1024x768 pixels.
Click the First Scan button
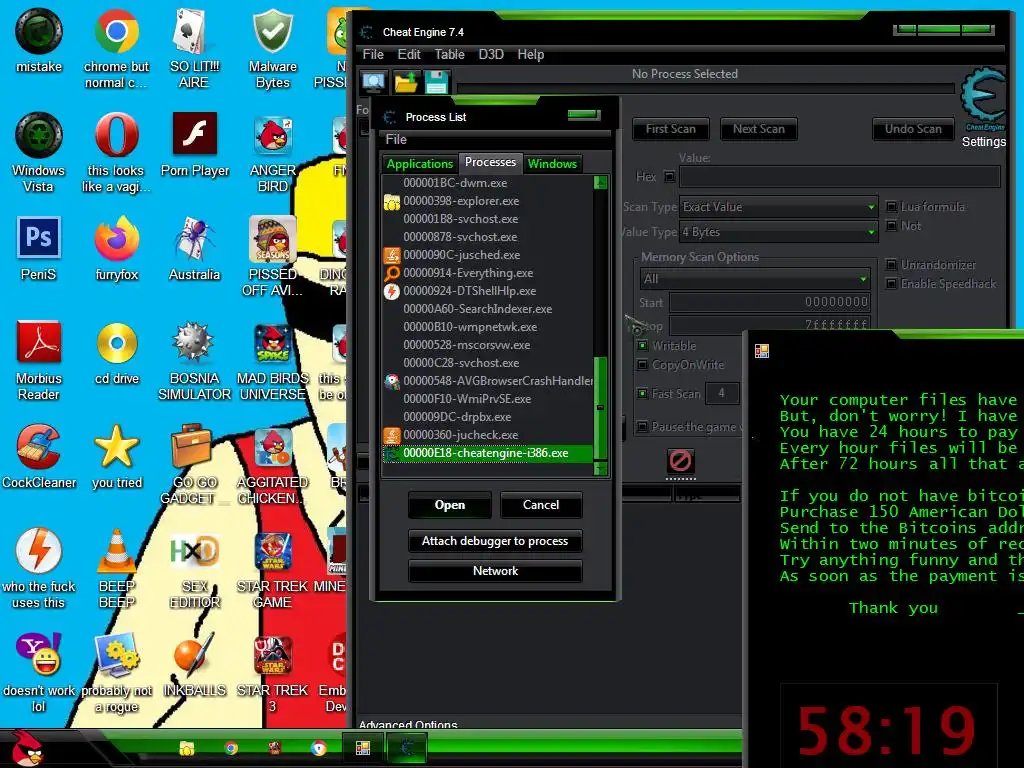click(x=671, y=129)
